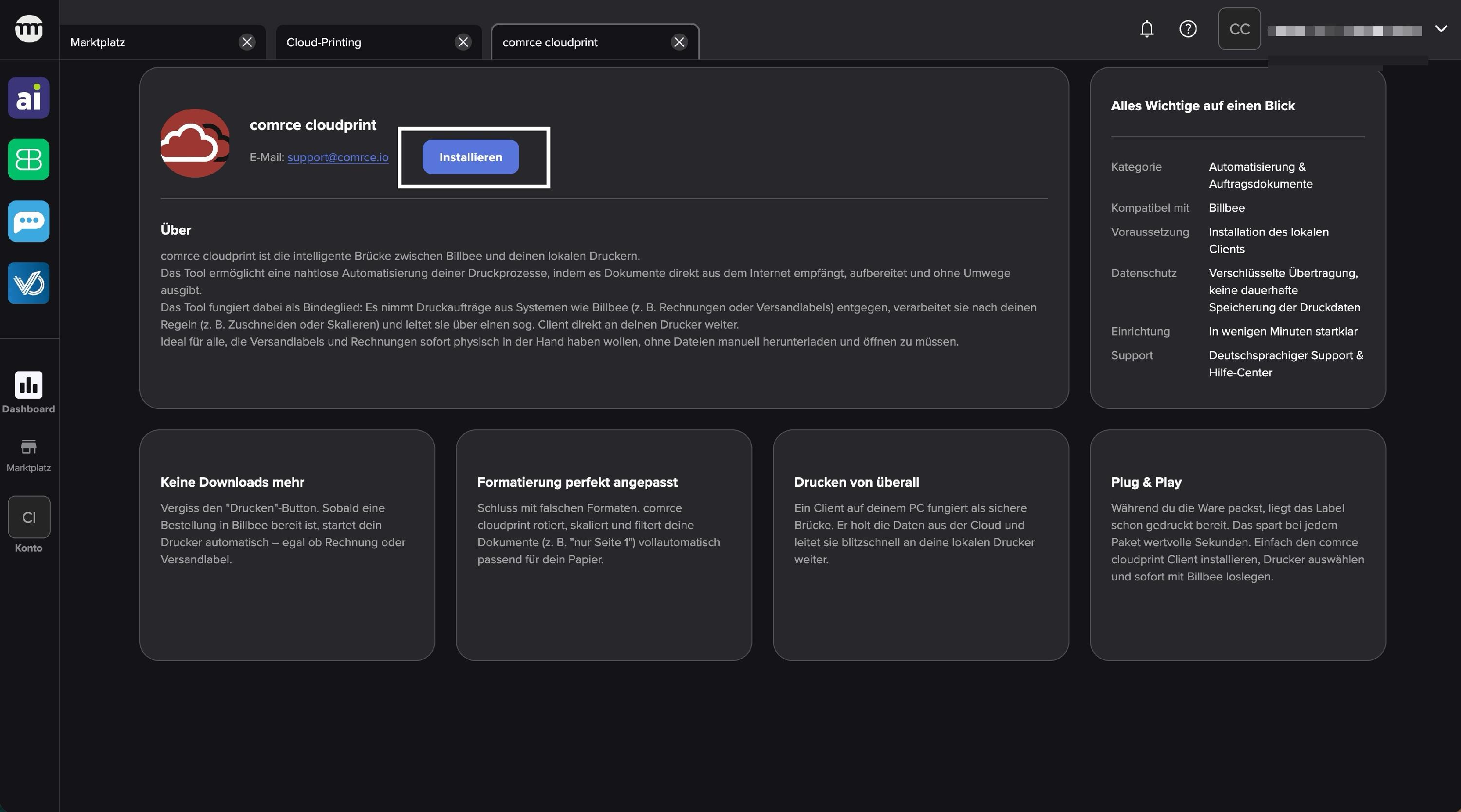Open notifications bell
Image resolution: width=1461 pixels, height=812 pixels.
click(x=1146, y=29)
